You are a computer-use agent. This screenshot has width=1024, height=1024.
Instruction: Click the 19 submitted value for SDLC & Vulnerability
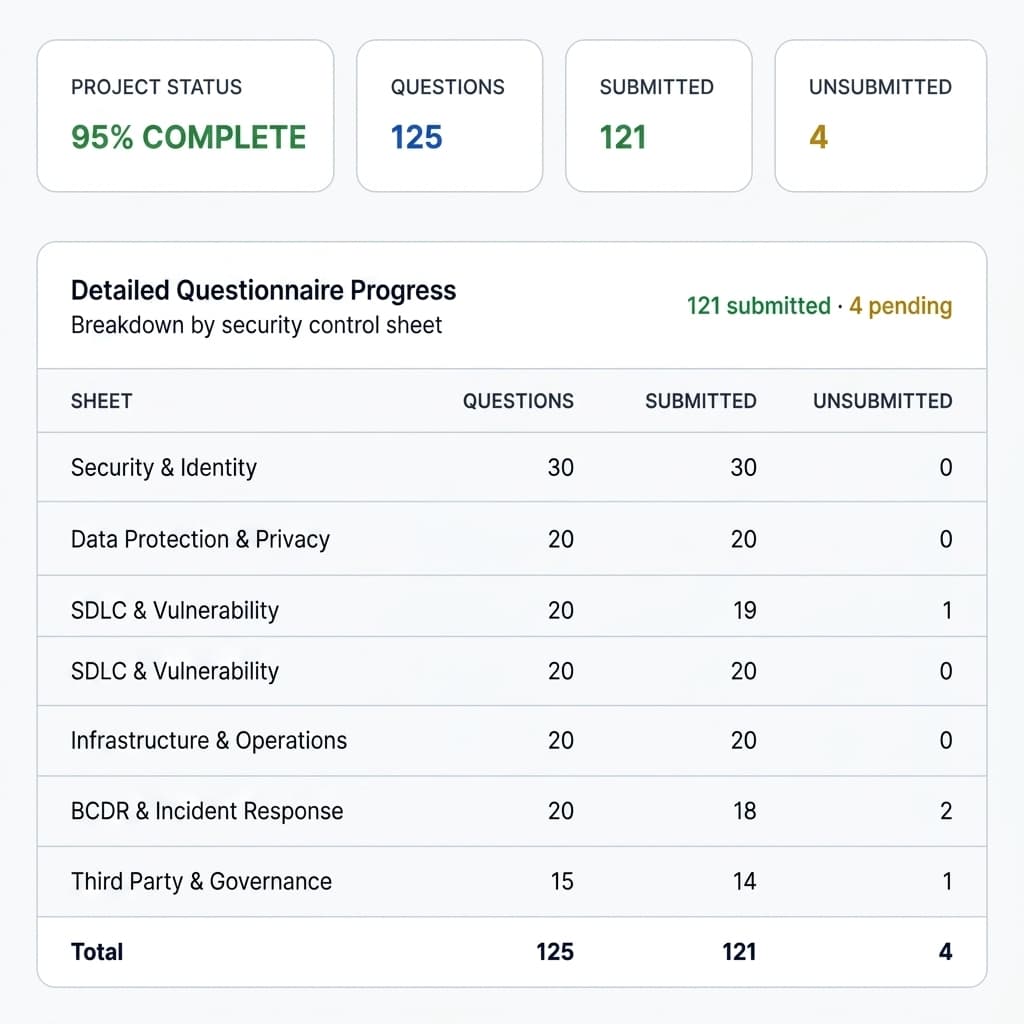744,611
